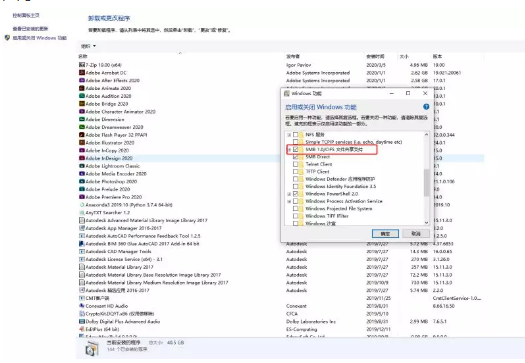Viewport: 525px width, 363px height.
Task: Click the Adobe Audition 2020 icon
Action: 82,96
